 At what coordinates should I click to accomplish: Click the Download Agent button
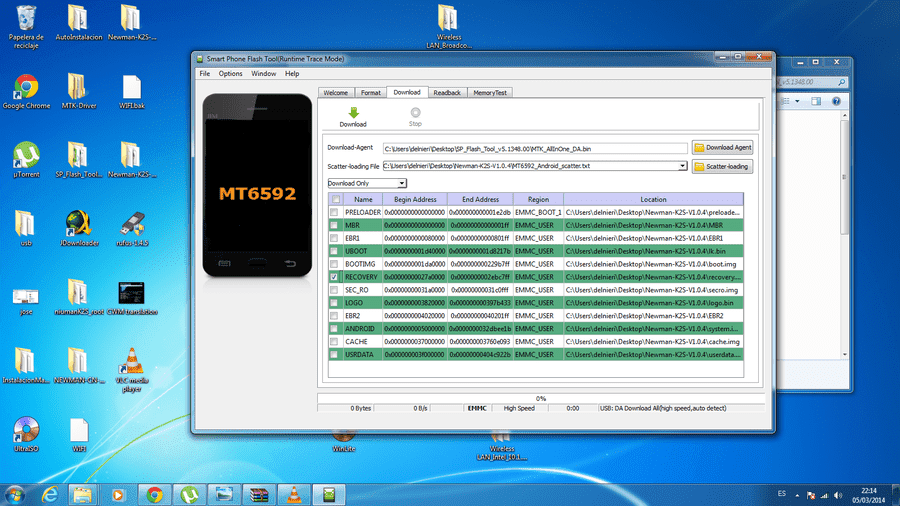click(x=723, y=147)
